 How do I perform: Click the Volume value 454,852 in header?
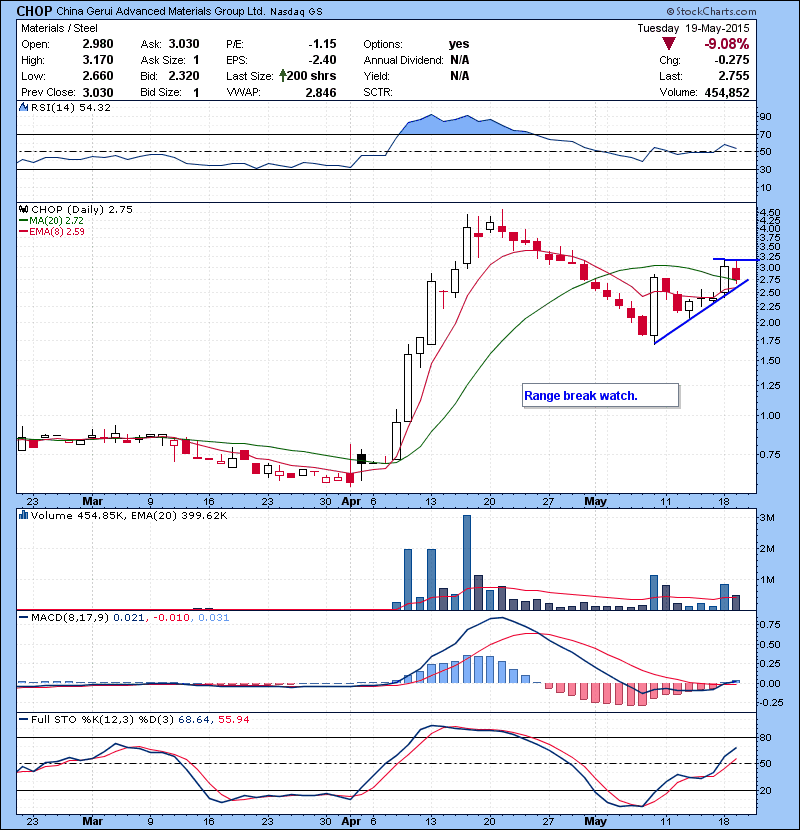point(727,92)
